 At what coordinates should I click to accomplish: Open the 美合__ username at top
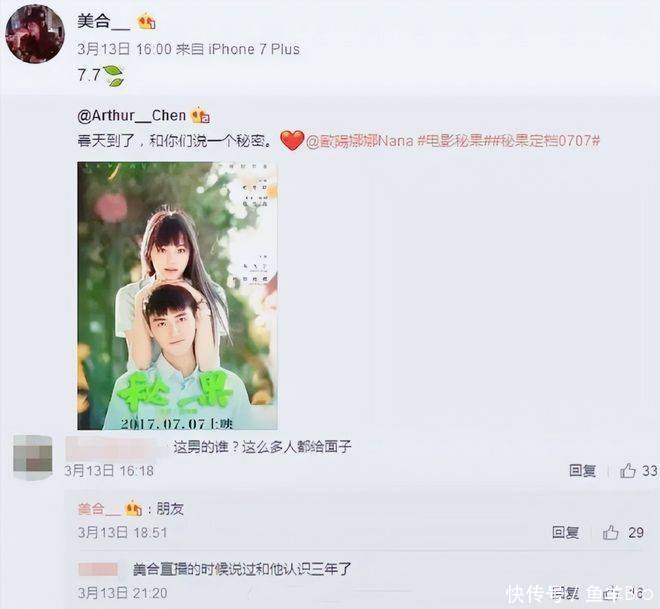coord(104,21)
